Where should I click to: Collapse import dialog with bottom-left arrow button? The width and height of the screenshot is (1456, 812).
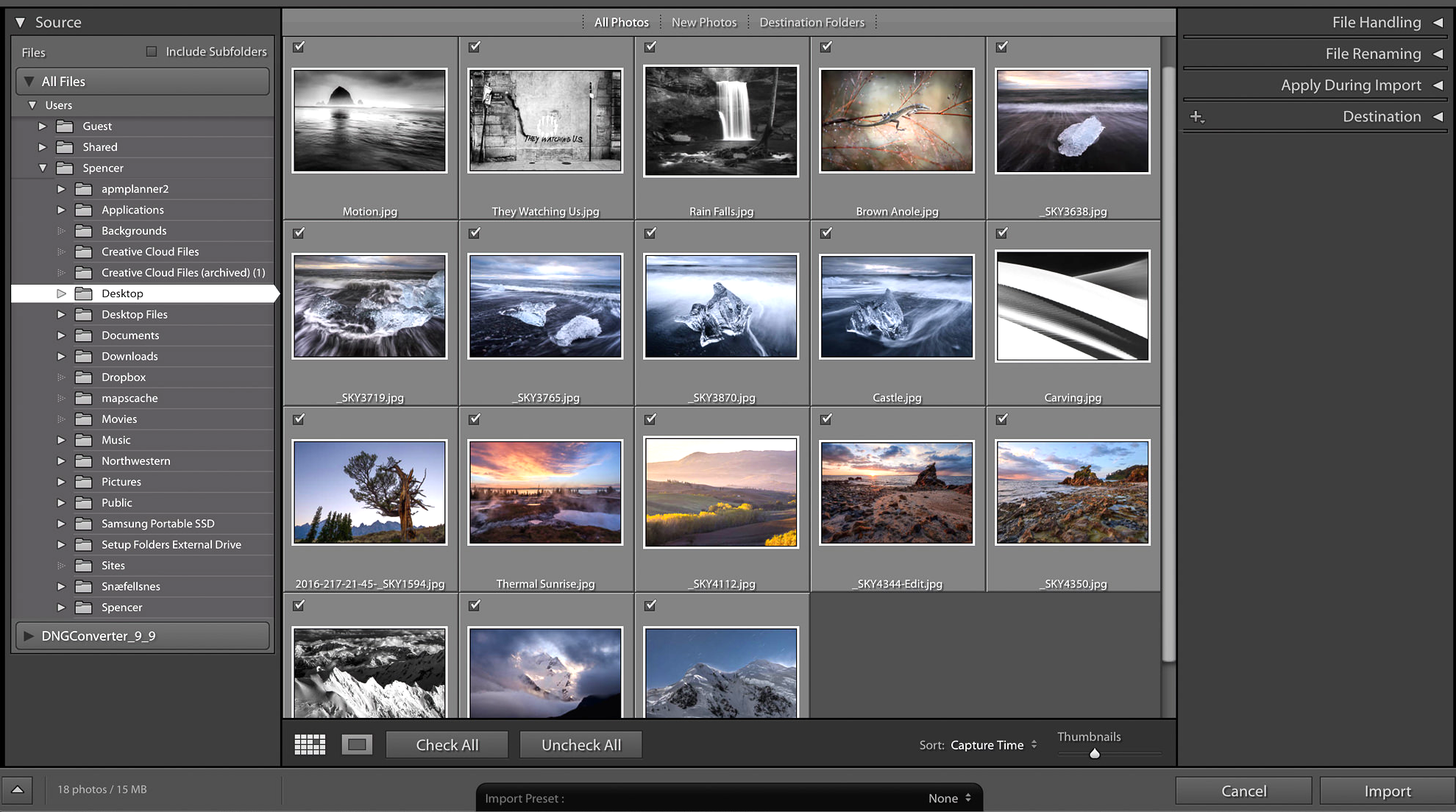(x=18, y=789)
